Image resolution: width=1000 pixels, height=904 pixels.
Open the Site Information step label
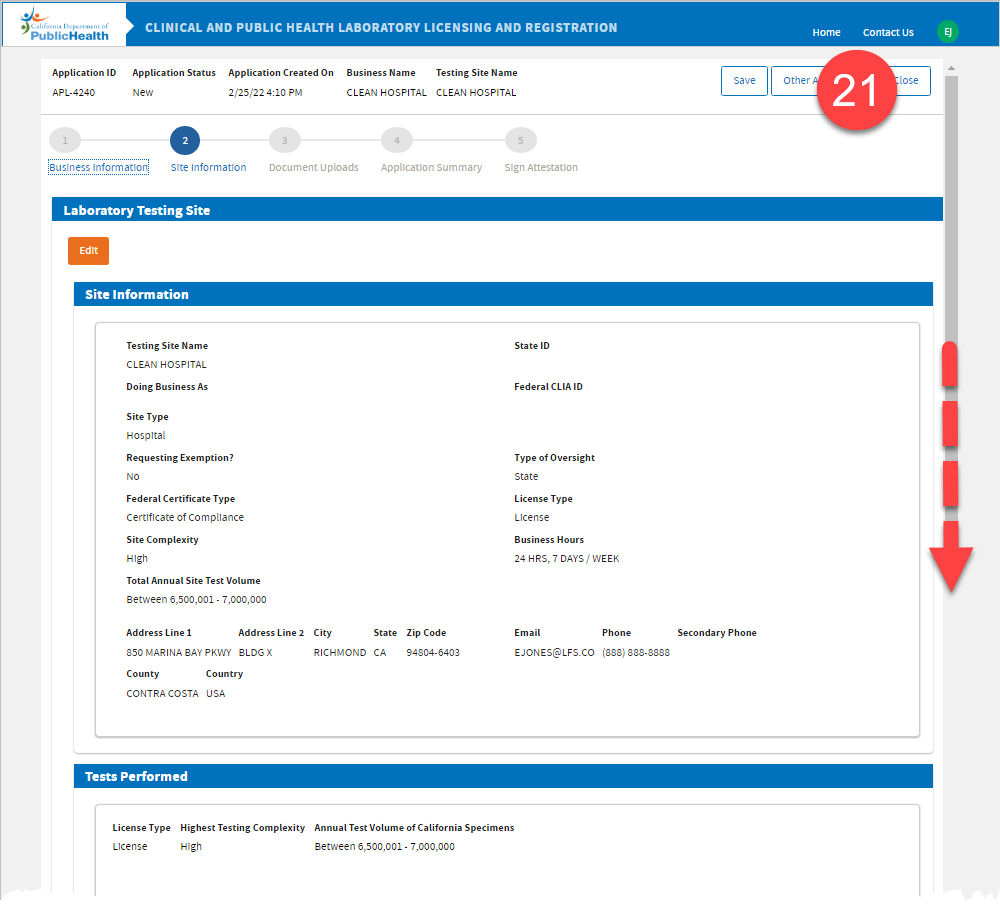click(209, 167)
